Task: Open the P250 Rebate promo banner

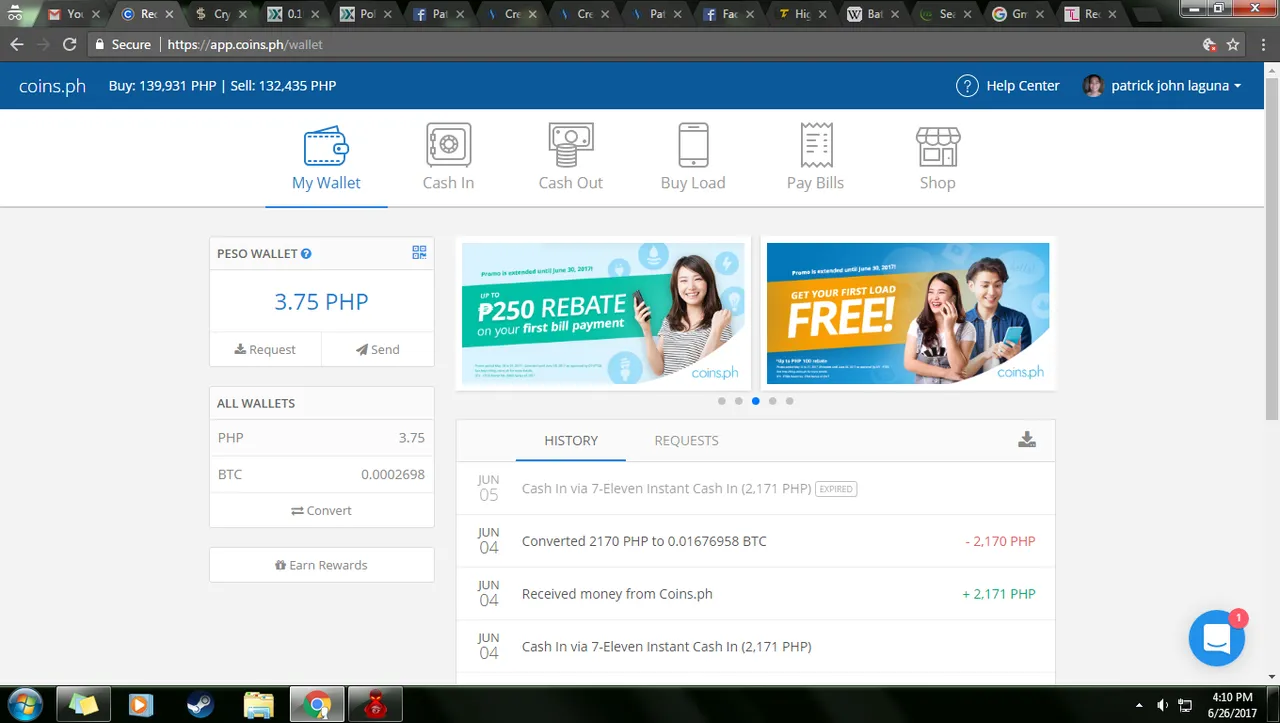Action: click(603, 313)
